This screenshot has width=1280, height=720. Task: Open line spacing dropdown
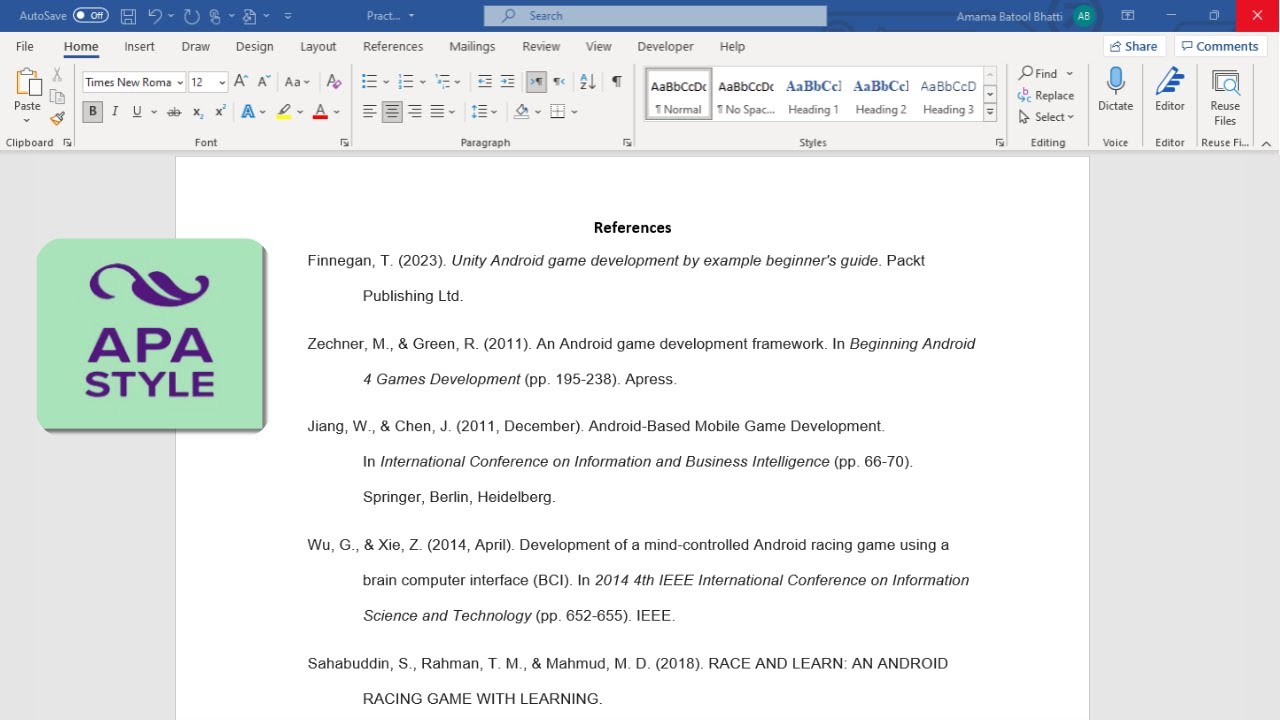point(484,112)
